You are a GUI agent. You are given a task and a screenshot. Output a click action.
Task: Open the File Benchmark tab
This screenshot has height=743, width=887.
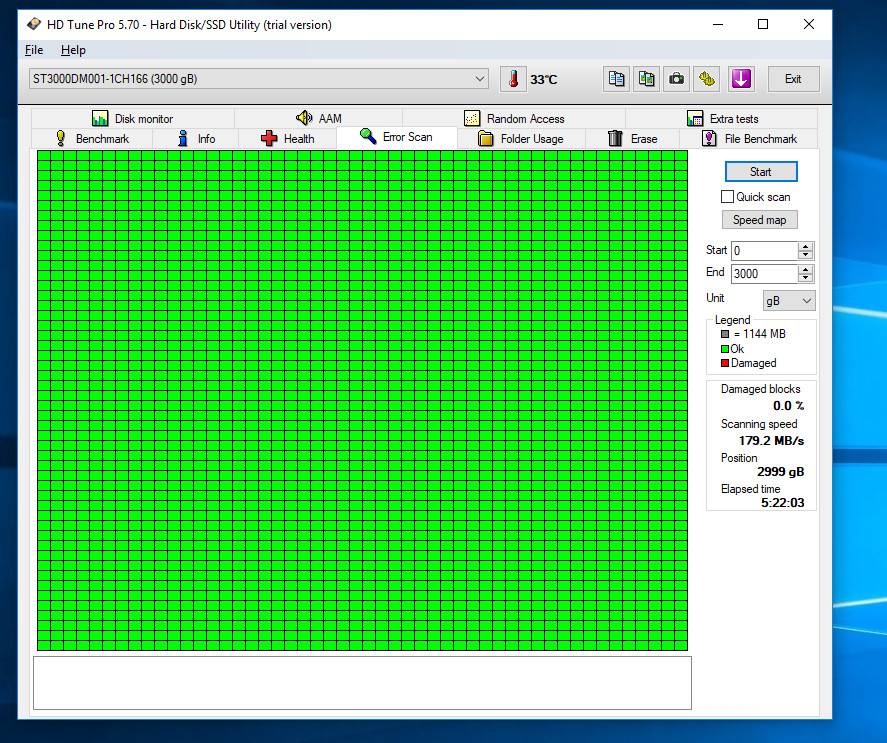pyautogui.click(x=749, y=139)
